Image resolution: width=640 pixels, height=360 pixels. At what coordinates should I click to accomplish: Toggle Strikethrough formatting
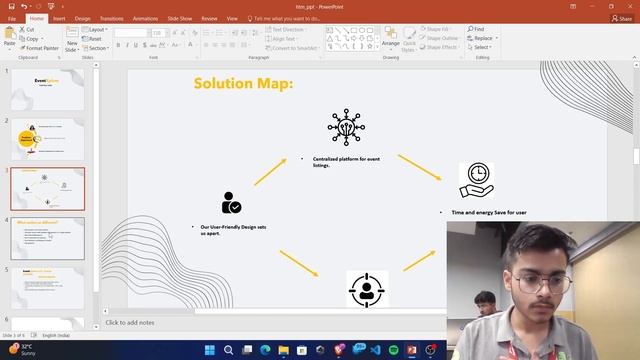(x=153, y=45)
